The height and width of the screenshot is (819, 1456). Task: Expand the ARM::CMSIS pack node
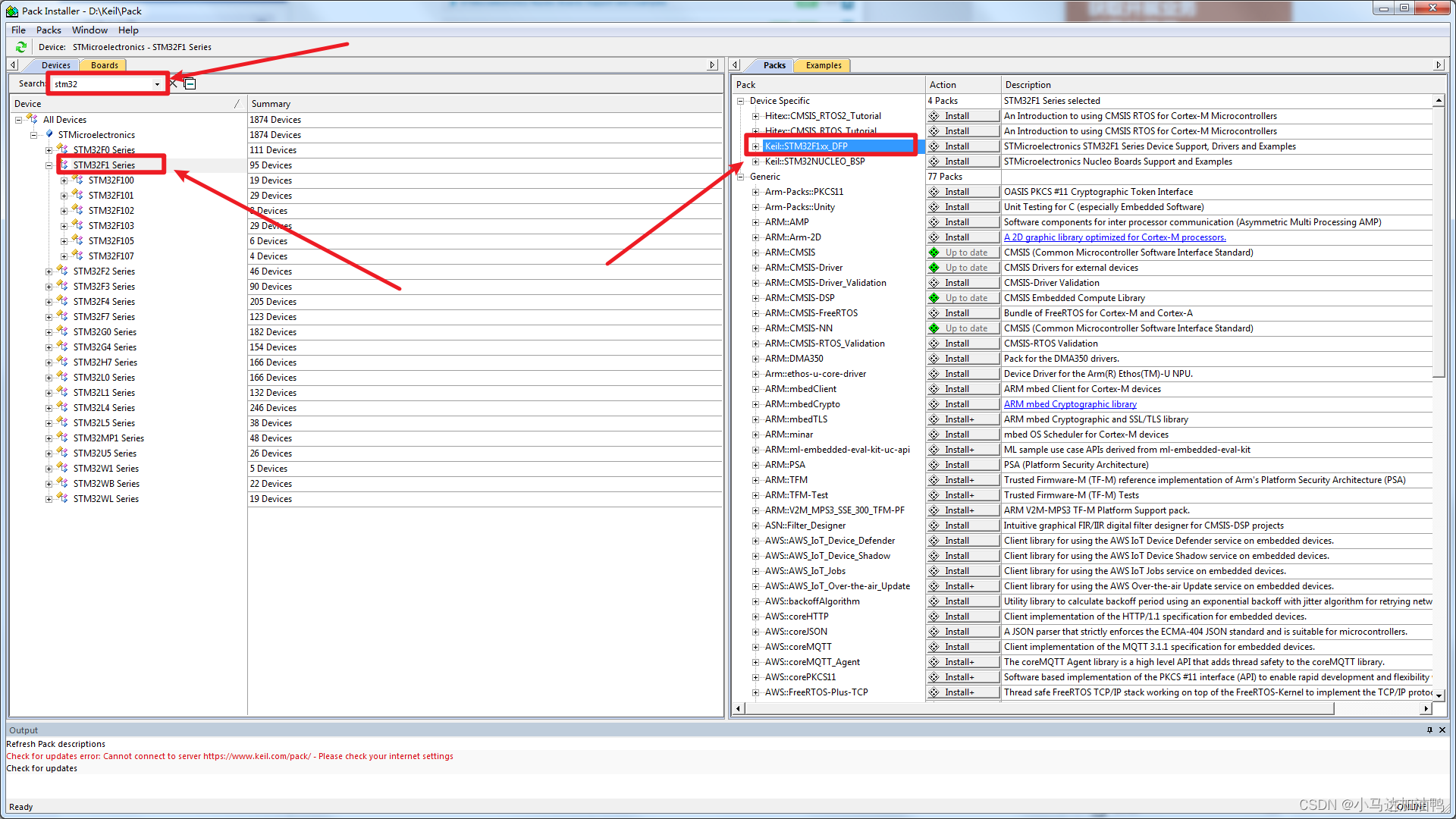[756, 253]
